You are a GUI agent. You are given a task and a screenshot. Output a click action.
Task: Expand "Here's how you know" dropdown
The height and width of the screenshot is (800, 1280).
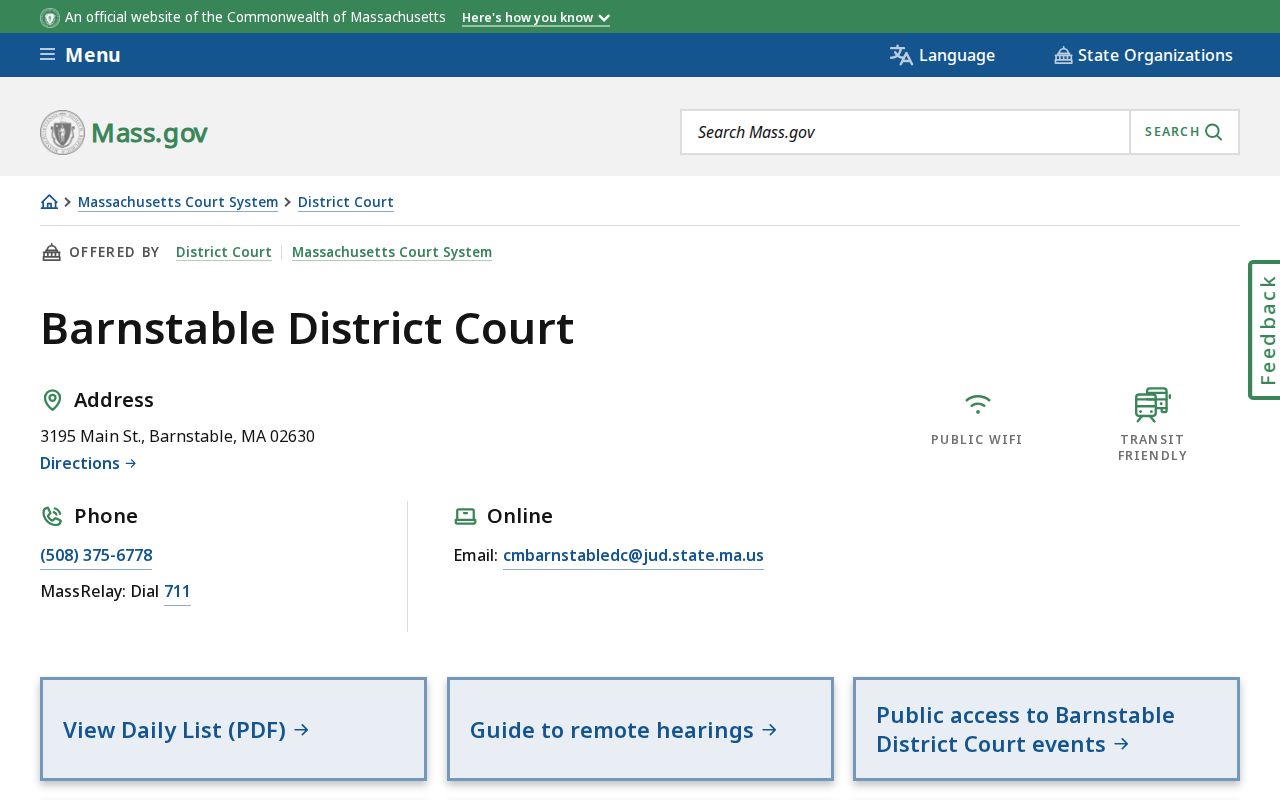click(x=536, y=17)
